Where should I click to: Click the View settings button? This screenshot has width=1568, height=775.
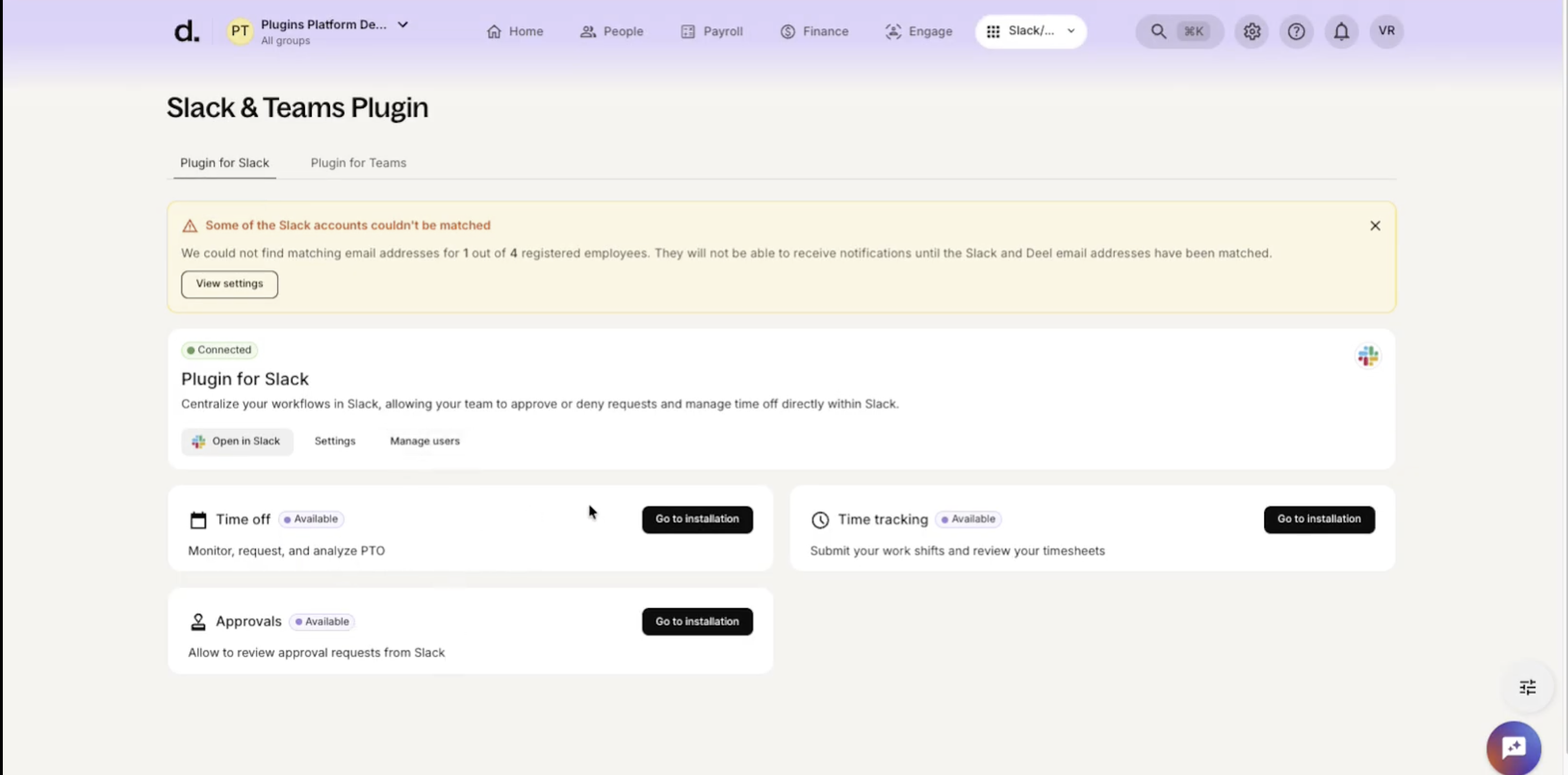(229, 284)
